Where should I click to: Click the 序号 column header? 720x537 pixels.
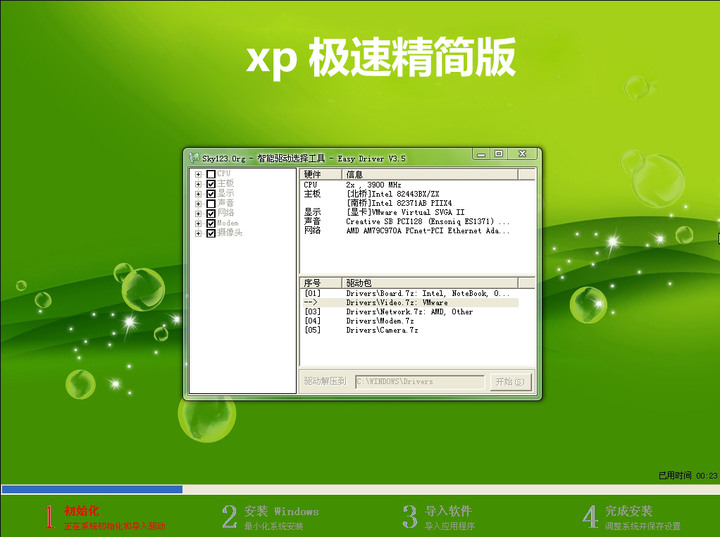point(321,283)
